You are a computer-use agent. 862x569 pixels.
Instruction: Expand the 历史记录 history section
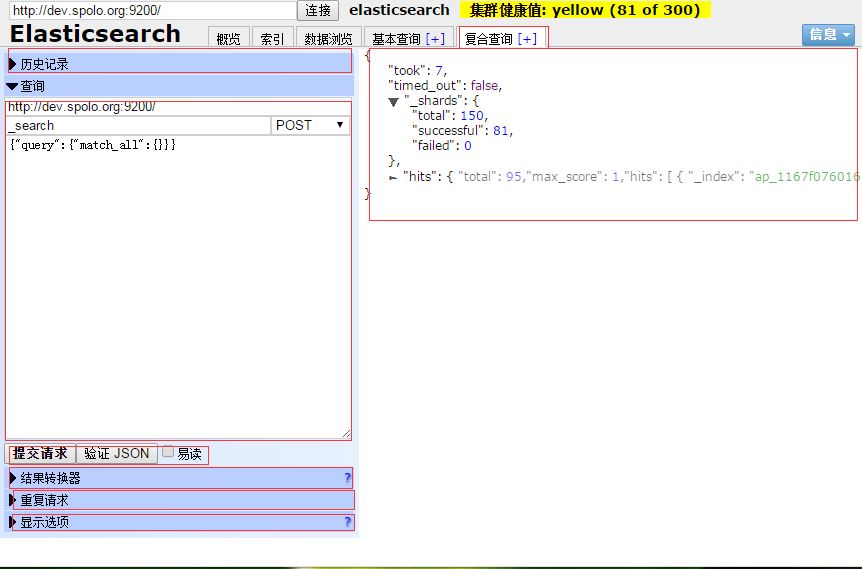pyautogui.click(x=179, y=64)
